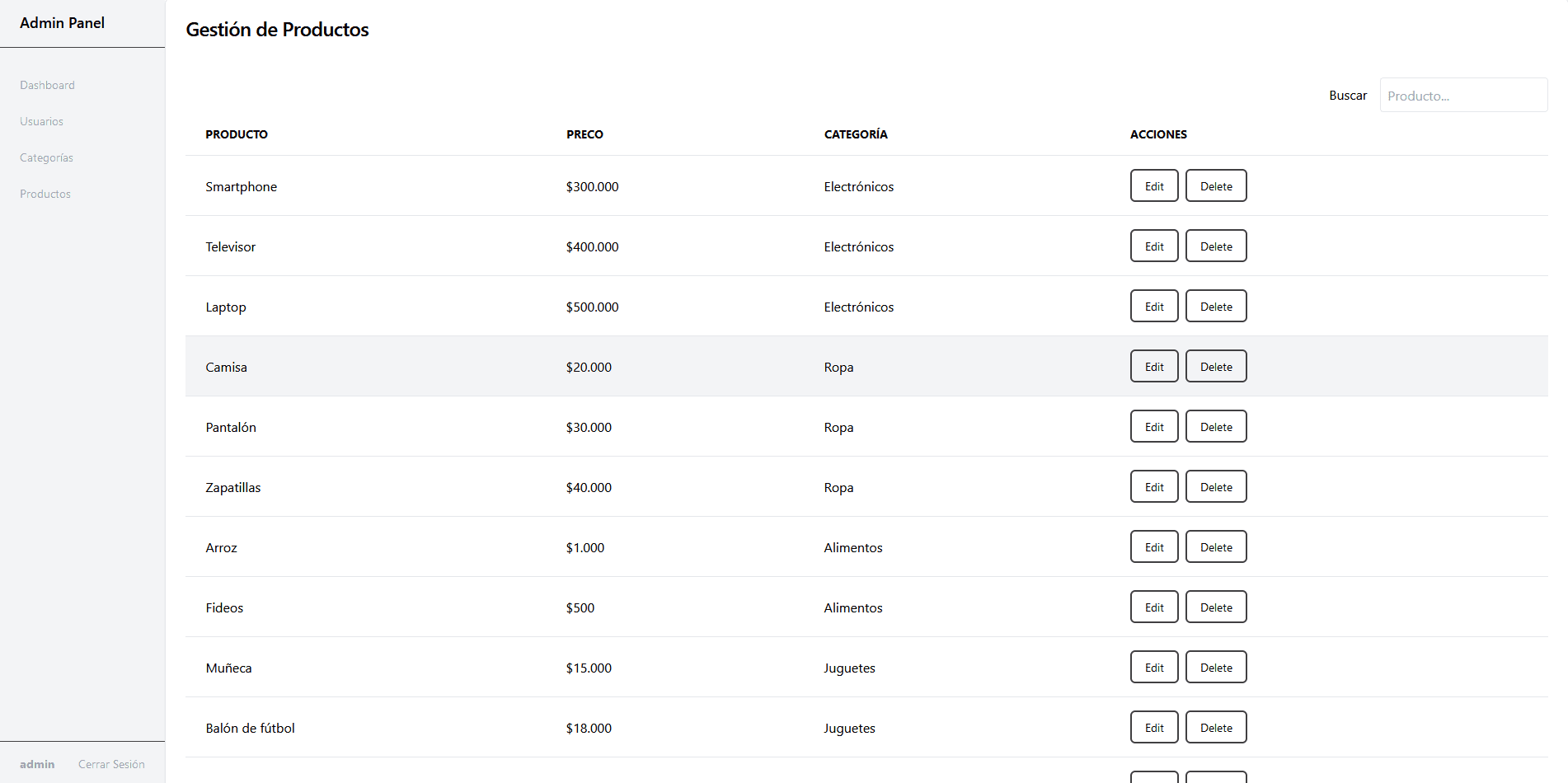Delete the Smartphone product
This screenshot has width=1568, height=783.
tap(1216, 186)
